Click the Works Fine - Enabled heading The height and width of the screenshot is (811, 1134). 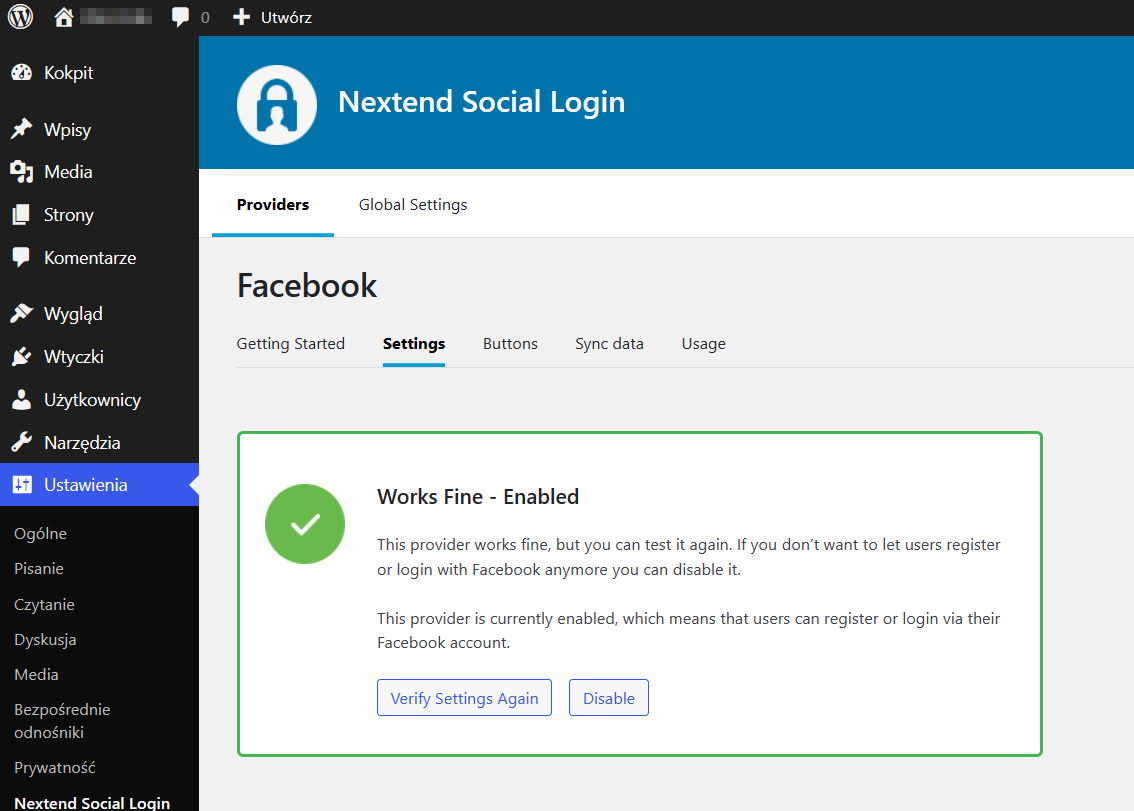478,496
